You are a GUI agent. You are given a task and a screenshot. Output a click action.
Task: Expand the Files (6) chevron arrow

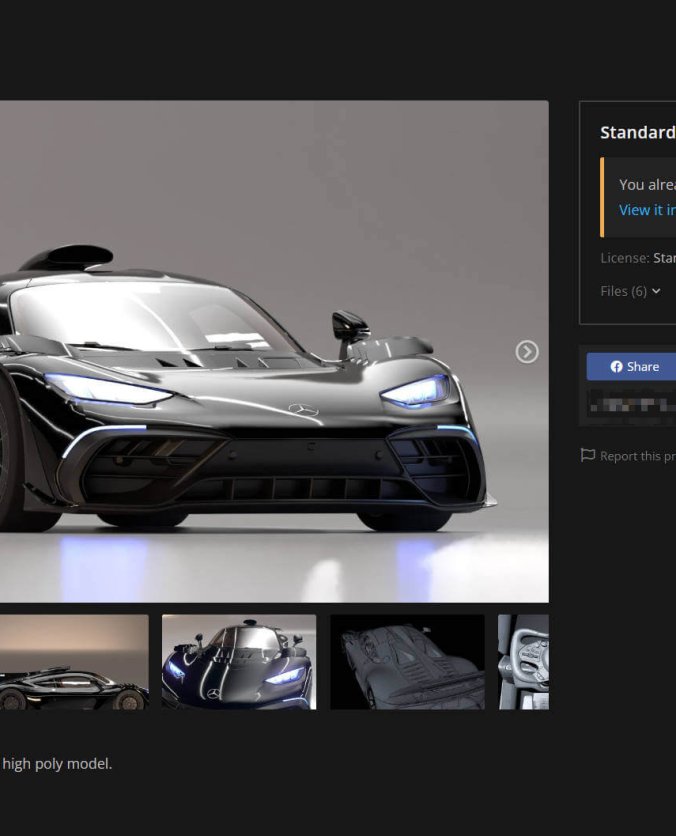(656, 291)
